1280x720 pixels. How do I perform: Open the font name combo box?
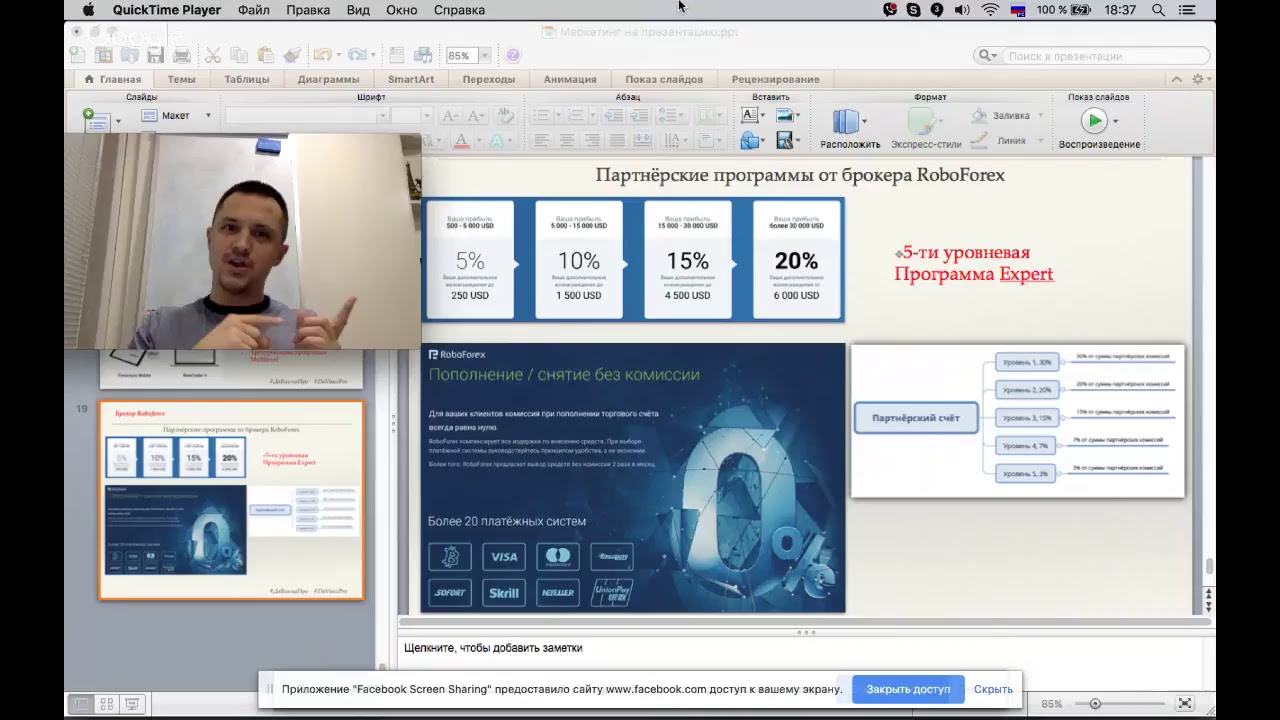coord(305,116)
